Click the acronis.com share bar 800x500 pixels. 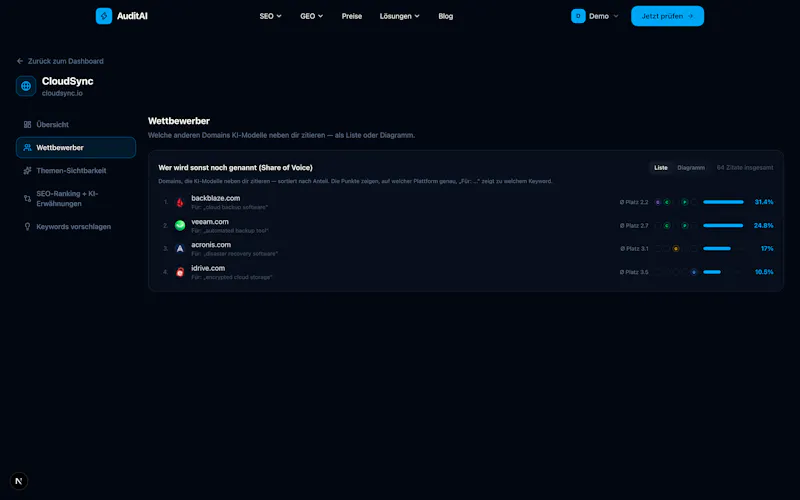(x=723, y=248)
